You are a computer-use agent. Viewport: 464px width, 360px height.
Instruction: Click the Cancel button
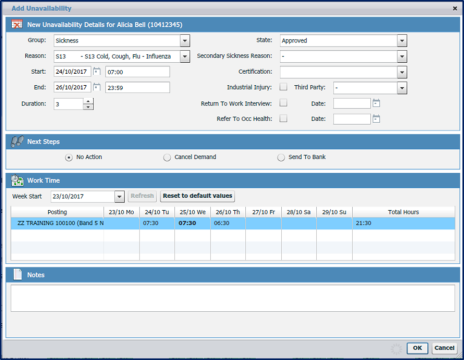tap(444, 348)
